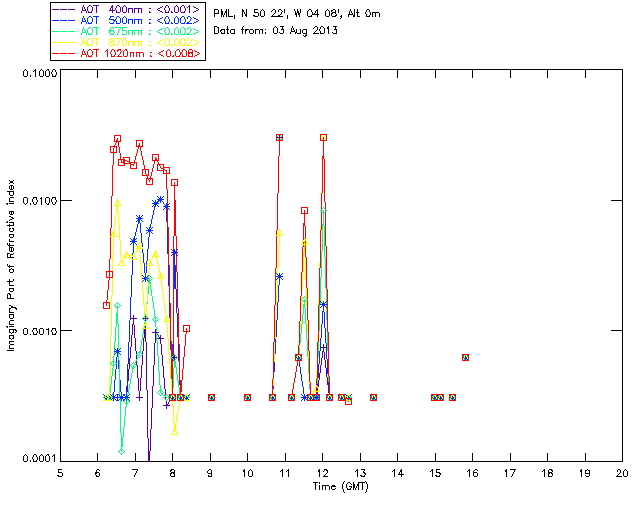Click the x-axis tick label 16
Image resolution: width=640 pixels, height=512 pixels.
click(473, 473)
